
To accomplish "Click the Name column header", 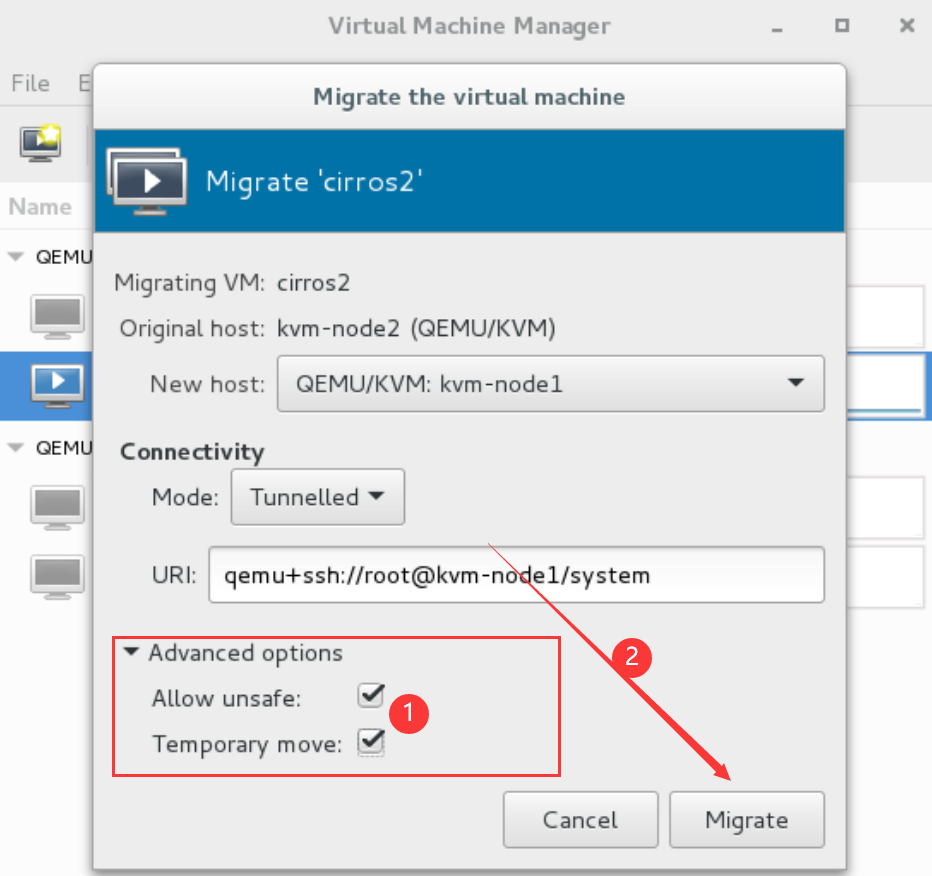I will (x=40, y=207).
